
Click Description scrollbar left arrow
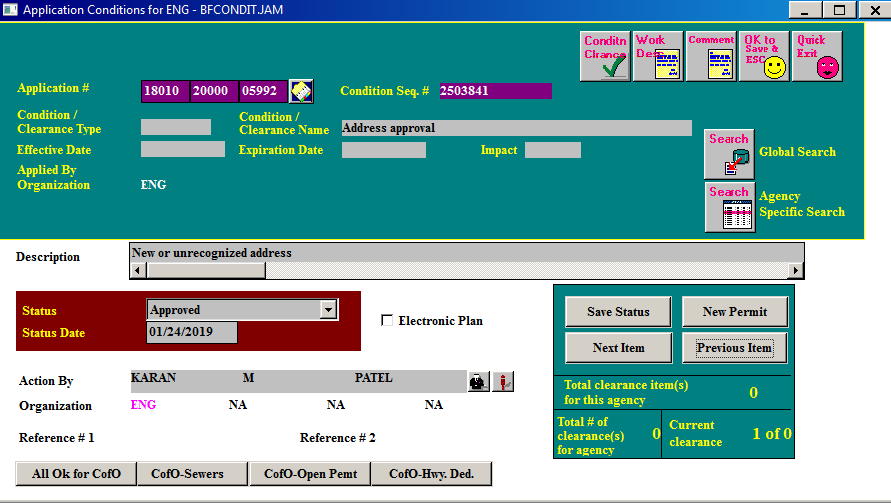(138, 271)
